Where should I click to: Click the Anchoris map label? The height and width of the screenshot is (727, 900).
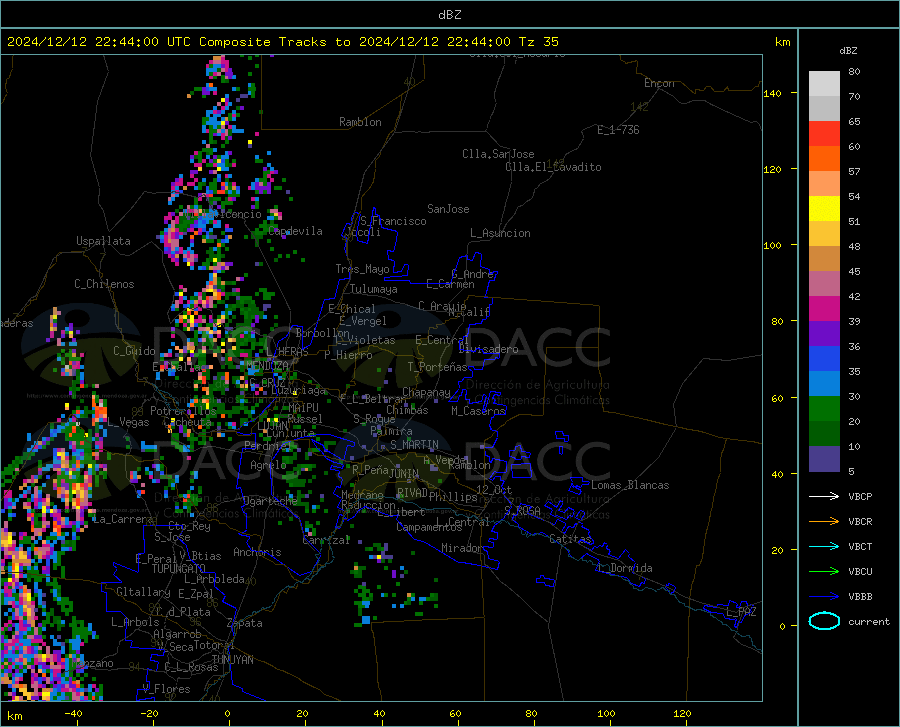pyautogui.click(x=257, y=552)
